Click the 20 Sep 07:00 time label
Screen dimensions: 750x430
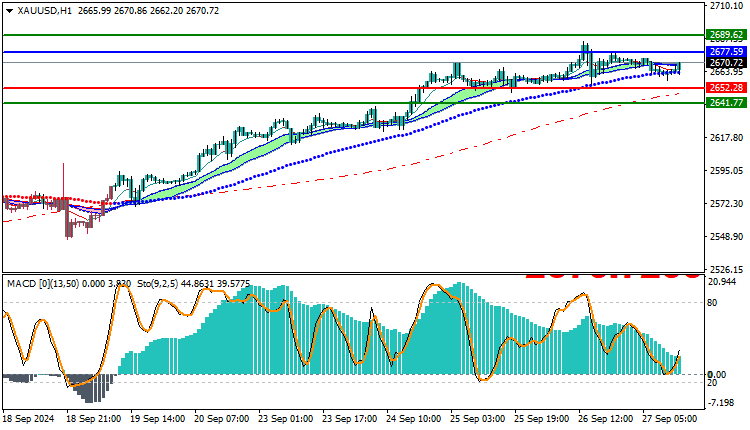click(x=222, y=419)
